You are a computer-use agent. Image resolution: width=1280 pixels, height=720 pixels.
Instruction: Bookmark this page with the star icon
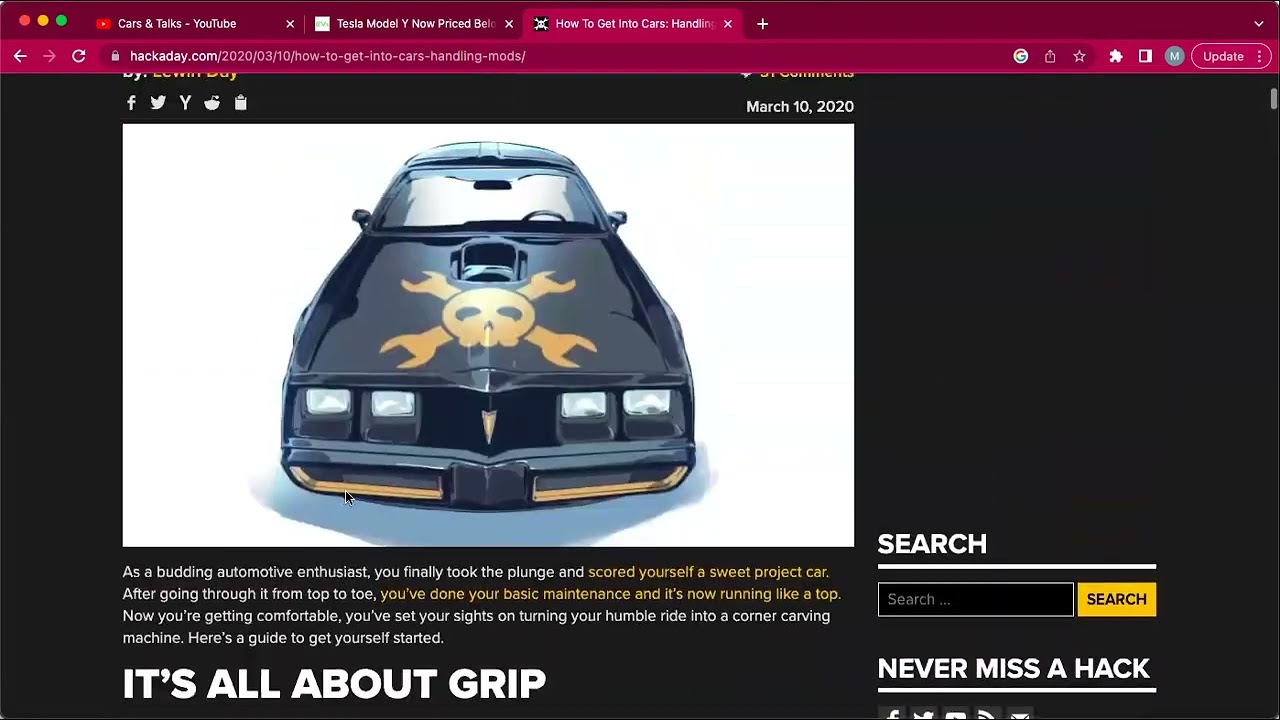pyautogui.click(x=1079, y=56)
